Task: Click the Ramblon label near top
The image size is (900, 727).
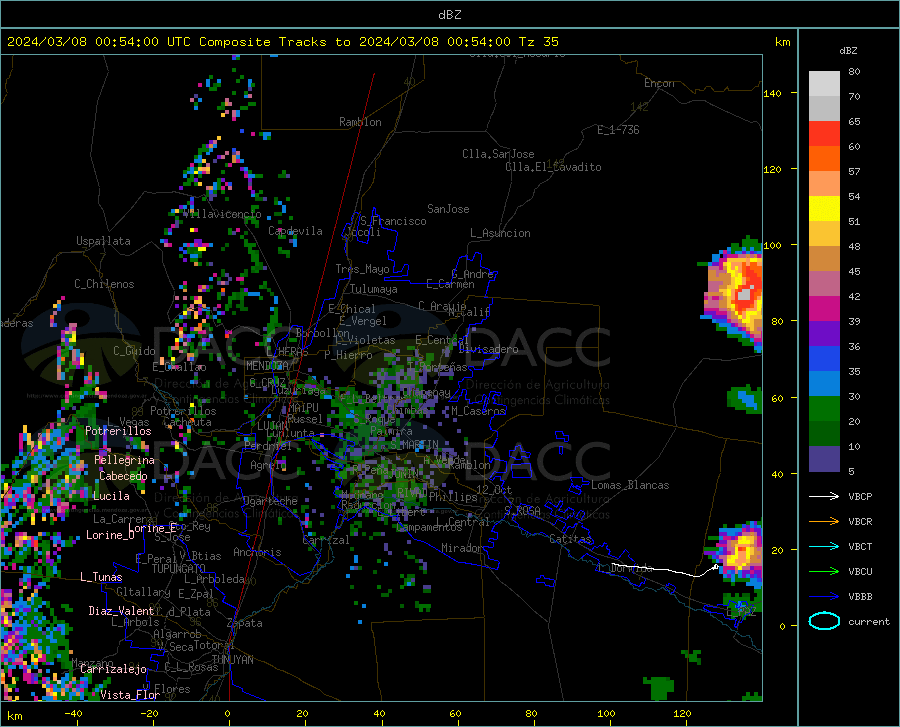Action: [360, 122]
